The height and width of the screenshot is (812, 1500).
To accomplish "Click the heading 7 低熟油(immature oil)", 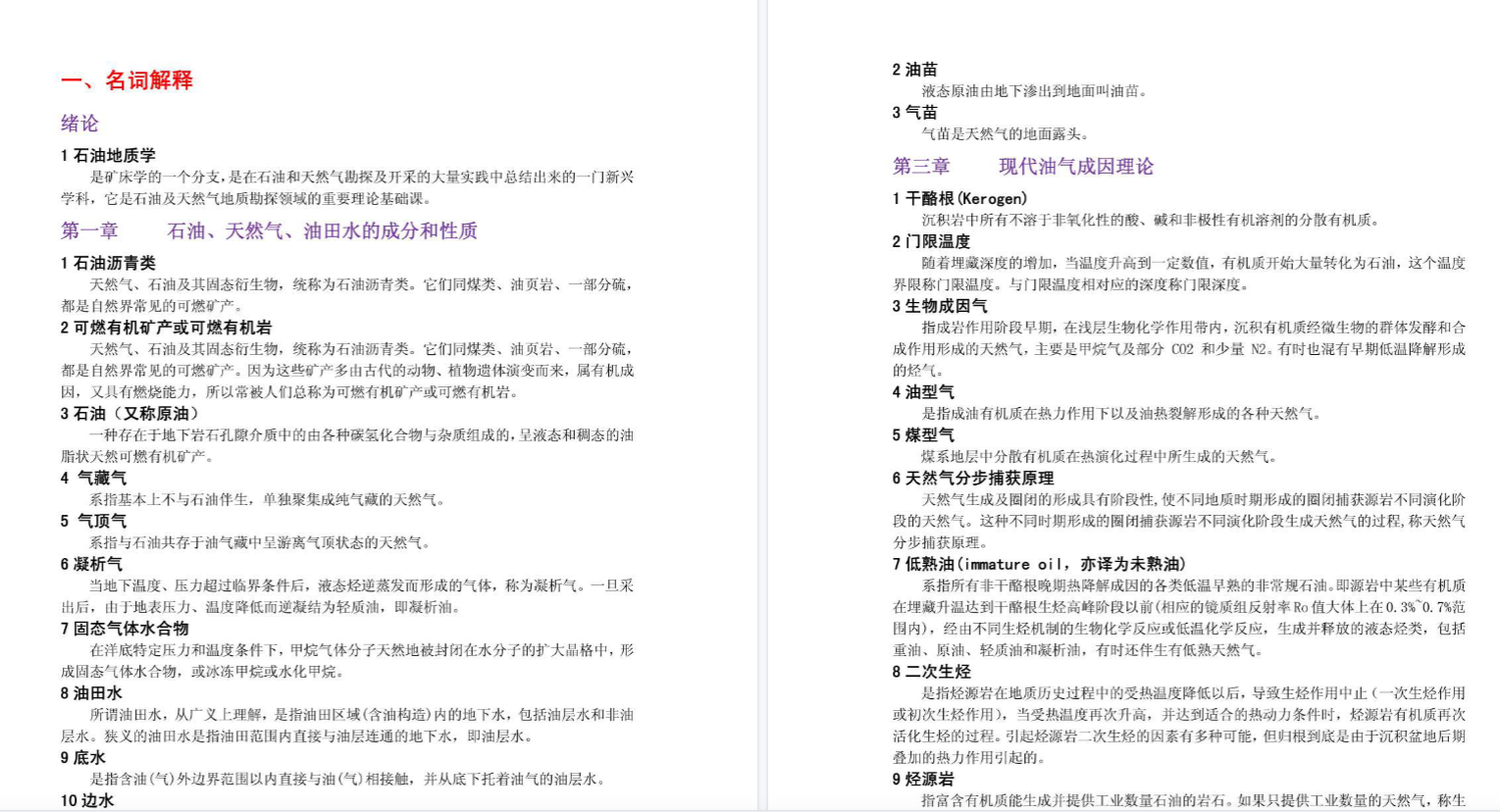I will tap(1039, 564).
